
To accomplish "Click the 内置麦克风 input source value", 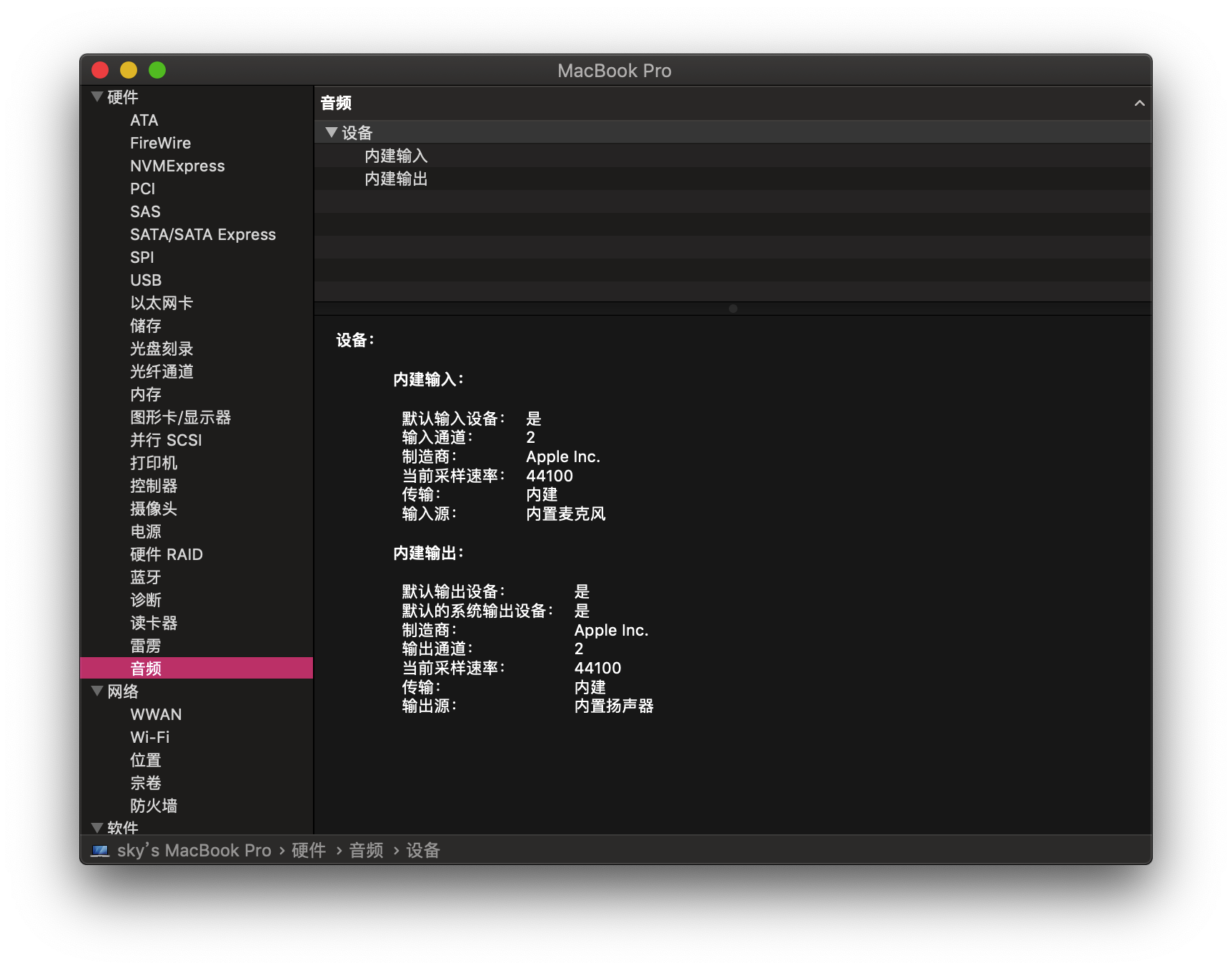I will (566, 514).
